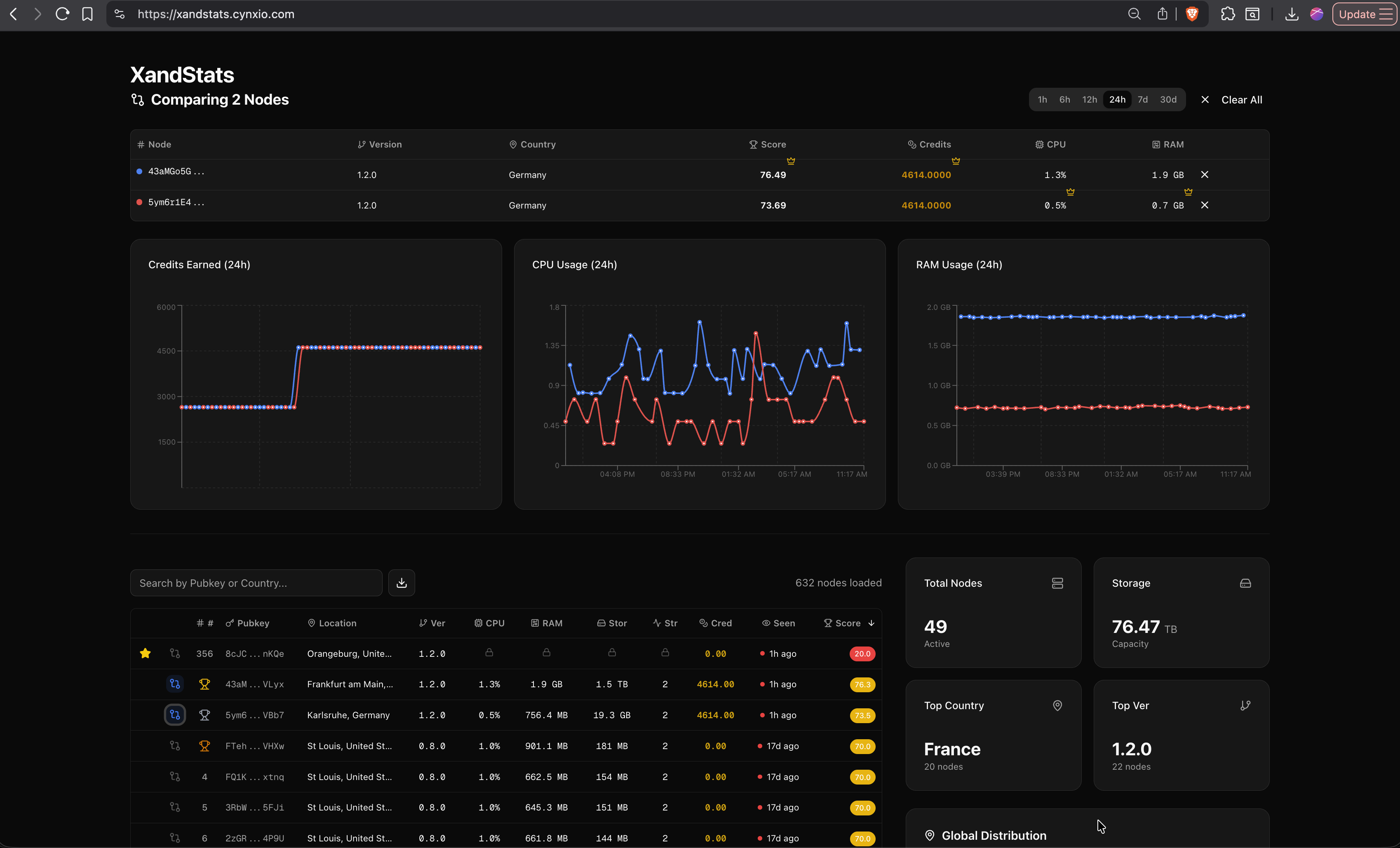Click the Total Nodes server icon

[1057, 583]
